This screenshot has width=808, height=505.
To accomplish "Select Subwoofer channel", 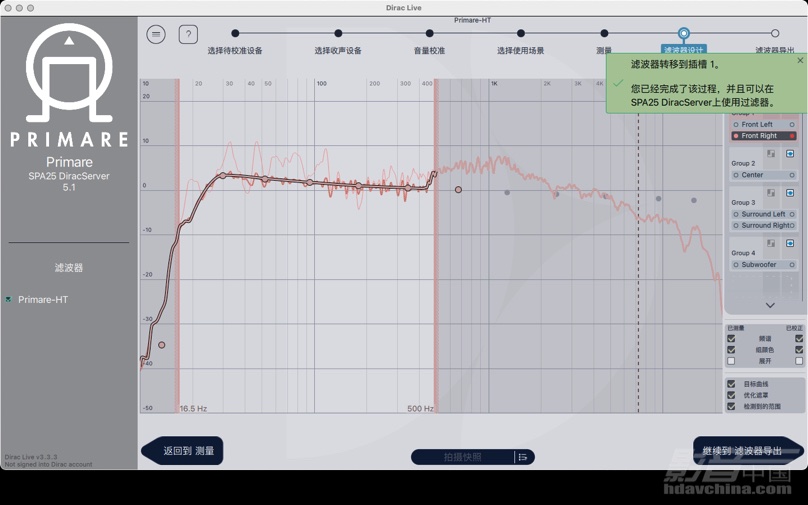I will [763, 265].
